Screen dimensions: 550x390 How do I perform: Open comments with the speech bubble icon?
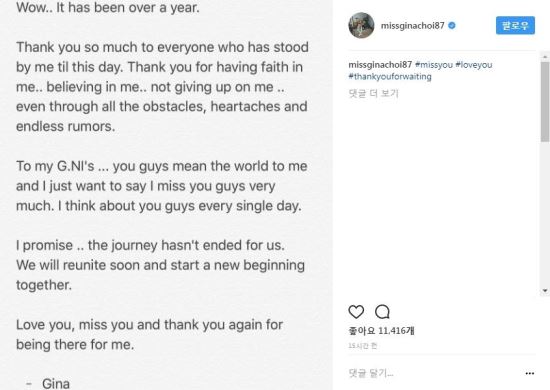pos(382,311)
